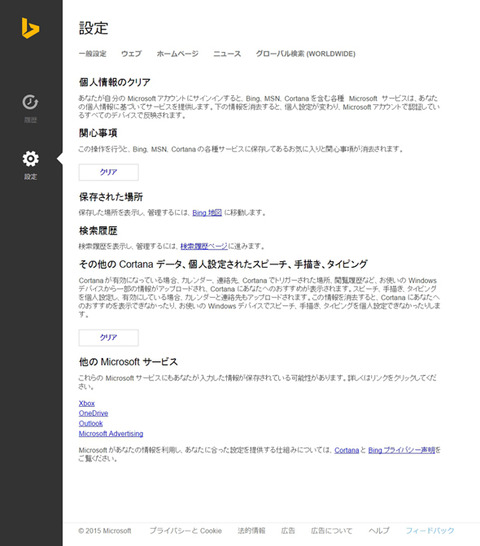Open the Bing 地図 link
480x546 pixels.
pos(207,212)
